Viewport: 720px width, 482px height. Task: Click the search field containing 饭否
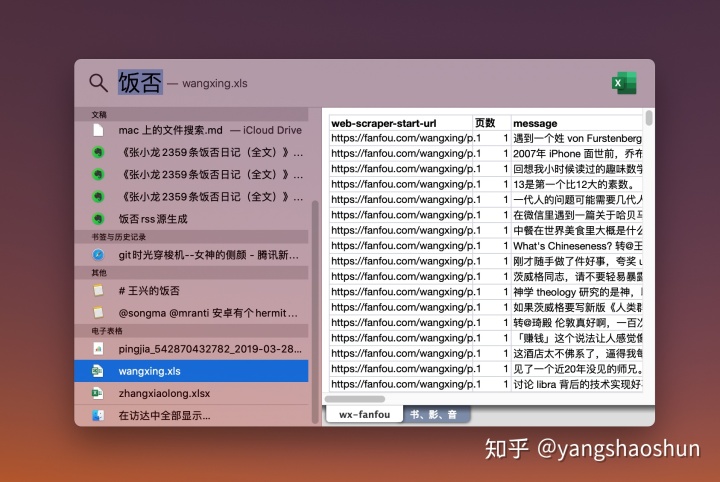click(140, 83)
